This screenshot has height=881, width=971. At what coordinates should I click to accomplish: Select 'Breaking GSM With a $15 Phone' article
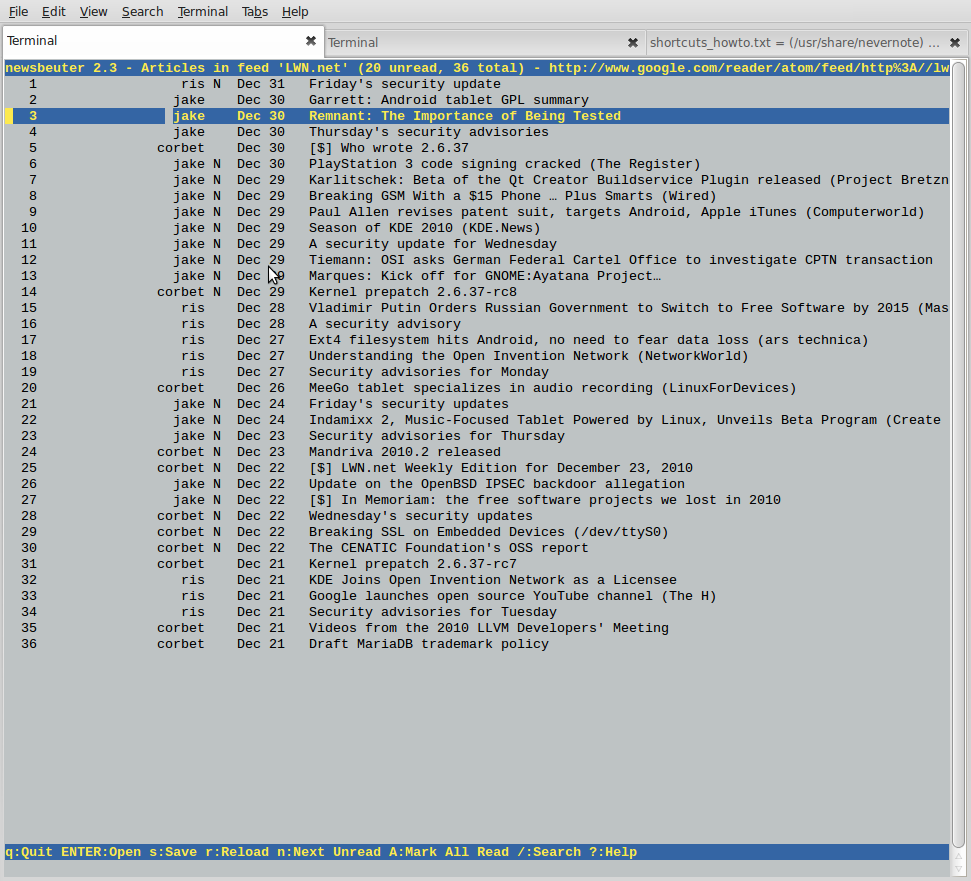point(477,196)
